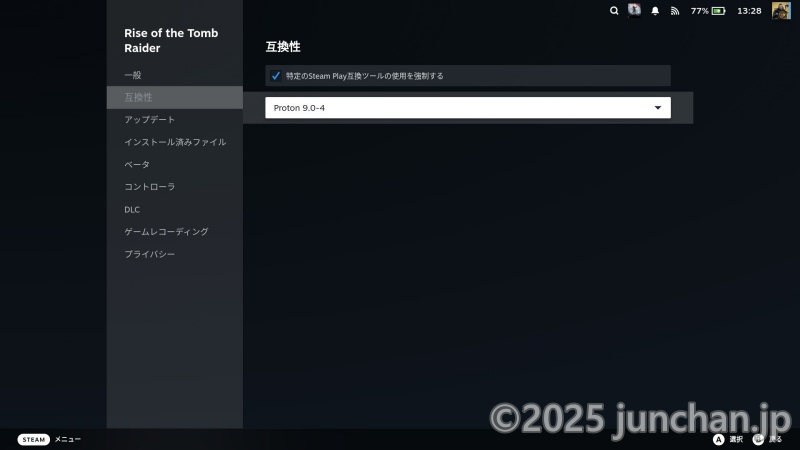Click the network signal status icon

pyautogui.click(x=675, y=11)
